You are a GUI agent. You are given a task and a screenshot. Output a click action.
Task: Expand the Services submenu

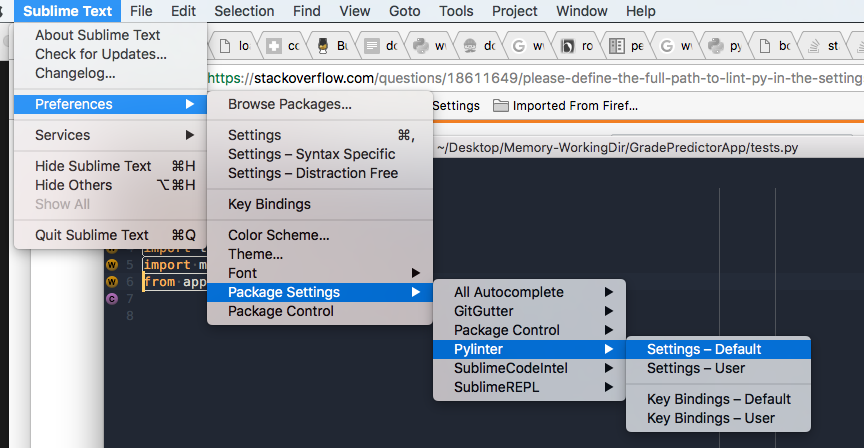[110, 135]
